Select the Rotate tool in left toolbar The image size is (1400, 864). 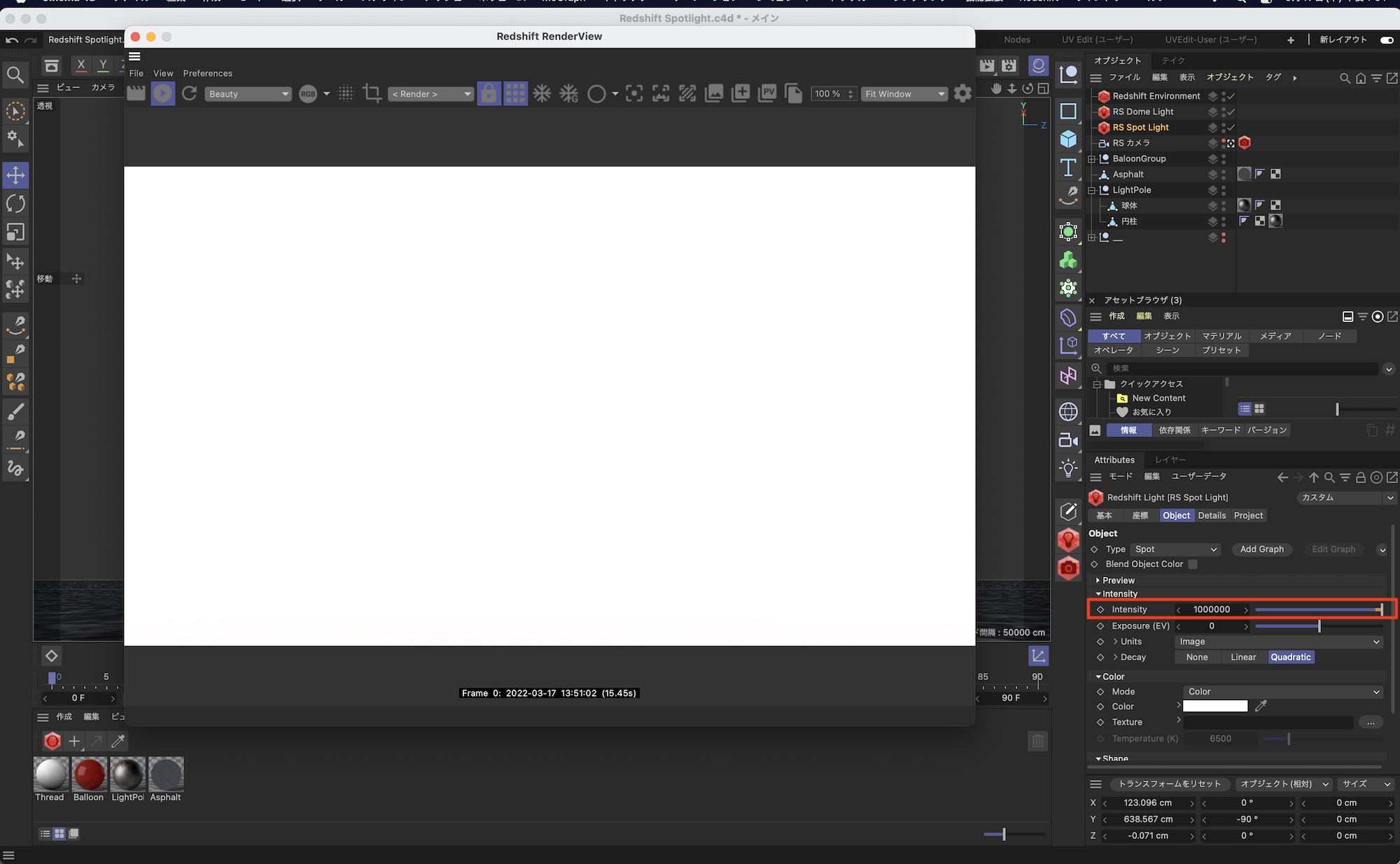point(15,204)
